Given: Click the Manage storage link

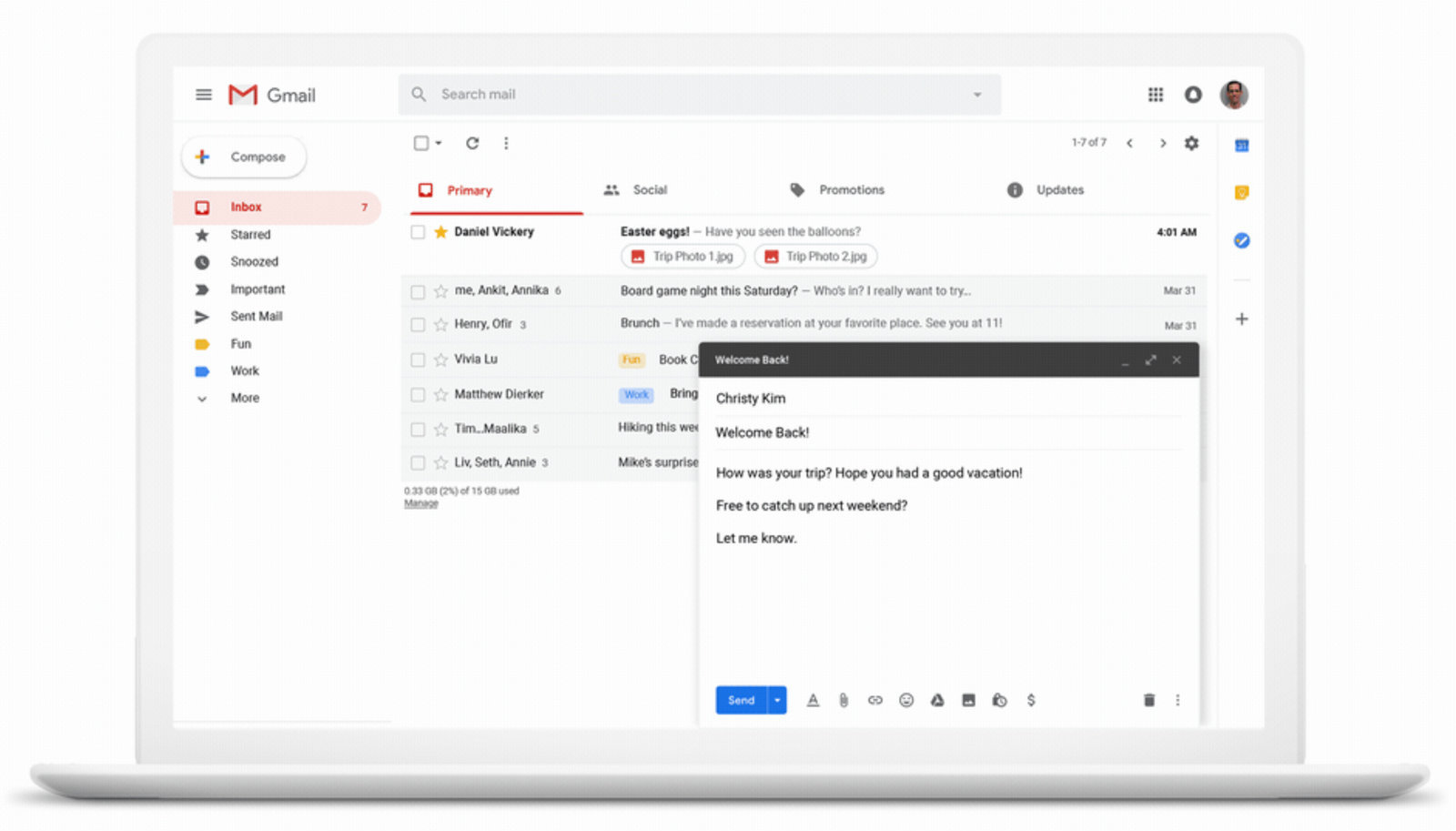Looking at the screenshot, I should pyautogui.click(x=420, y=502).
